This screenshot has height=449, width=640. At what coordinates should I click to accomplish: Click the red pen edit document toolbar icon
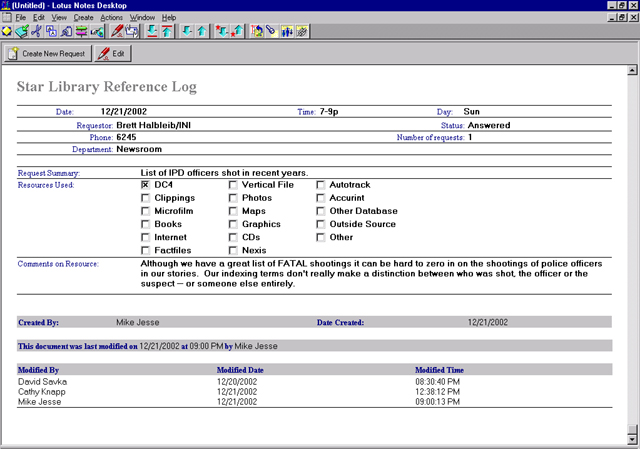coord(117,31)
